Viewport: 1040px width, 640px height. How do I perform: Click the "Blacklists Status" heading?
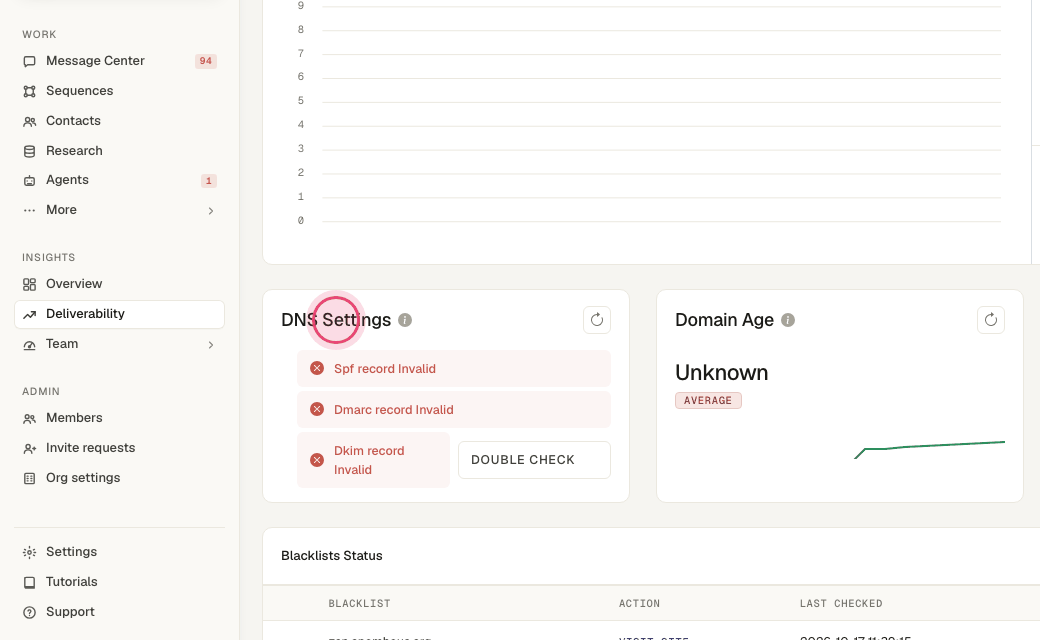click(x=332, y=556)
